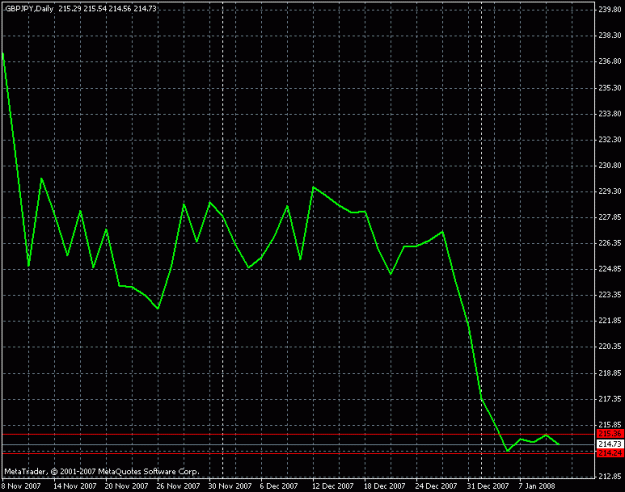Click the GBPJPY,Daily chart title
Image resolution: width=625 pixels, height=492 pixels.
pos(29,8)
